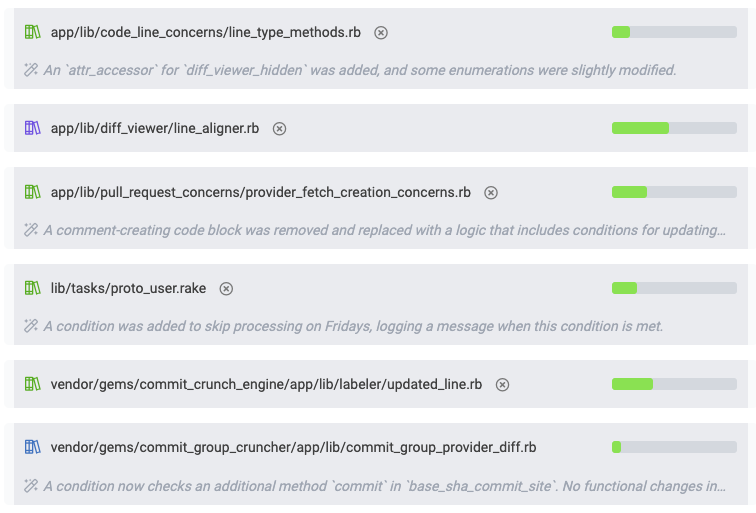The image size is (756, 513).
Task: Click the progress bar for line_aligner.rb
Action: (x=674, y=128)
